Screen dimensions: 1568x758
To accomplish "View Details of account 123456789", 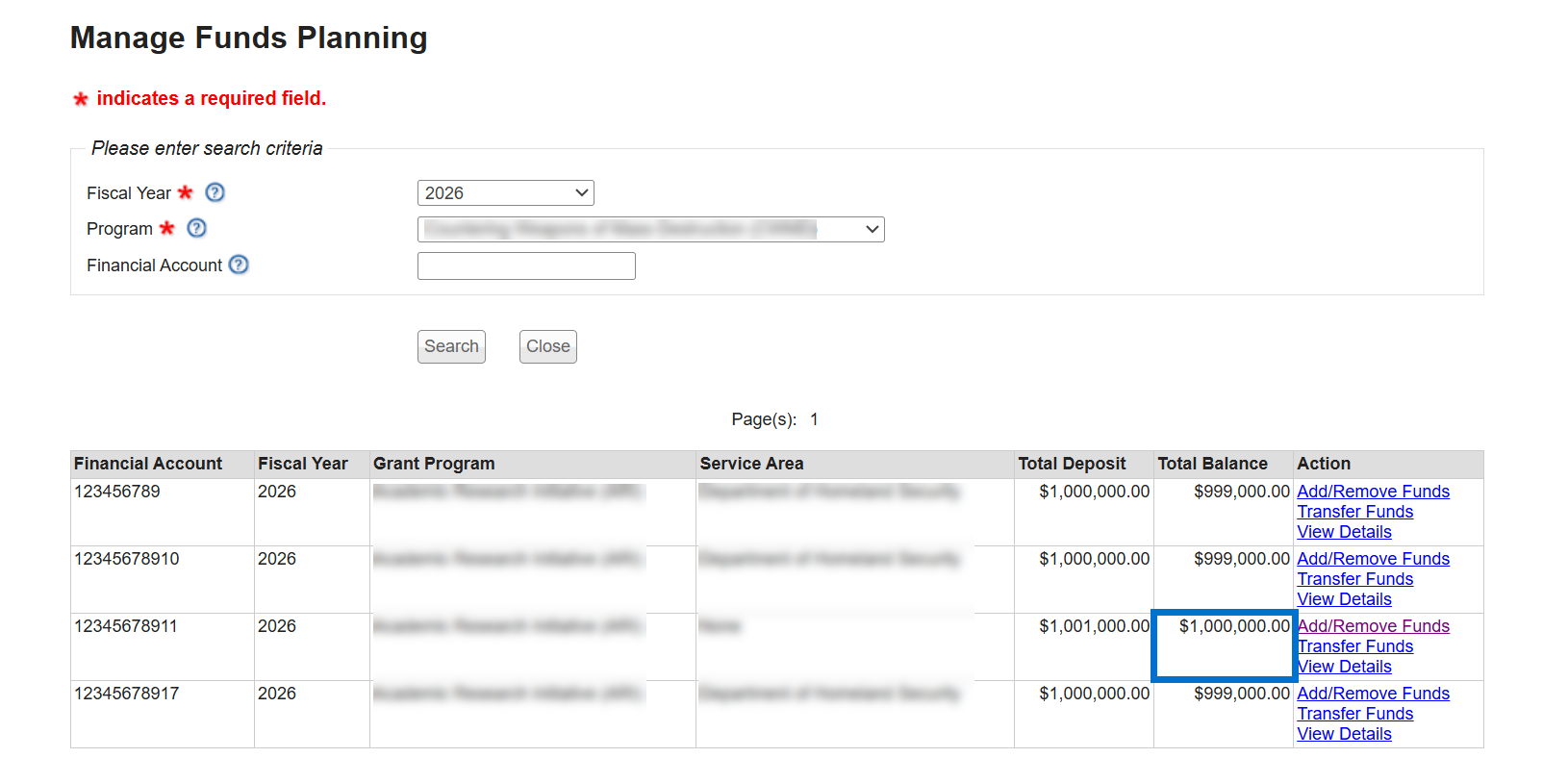I will click(x=1344, y=532).
